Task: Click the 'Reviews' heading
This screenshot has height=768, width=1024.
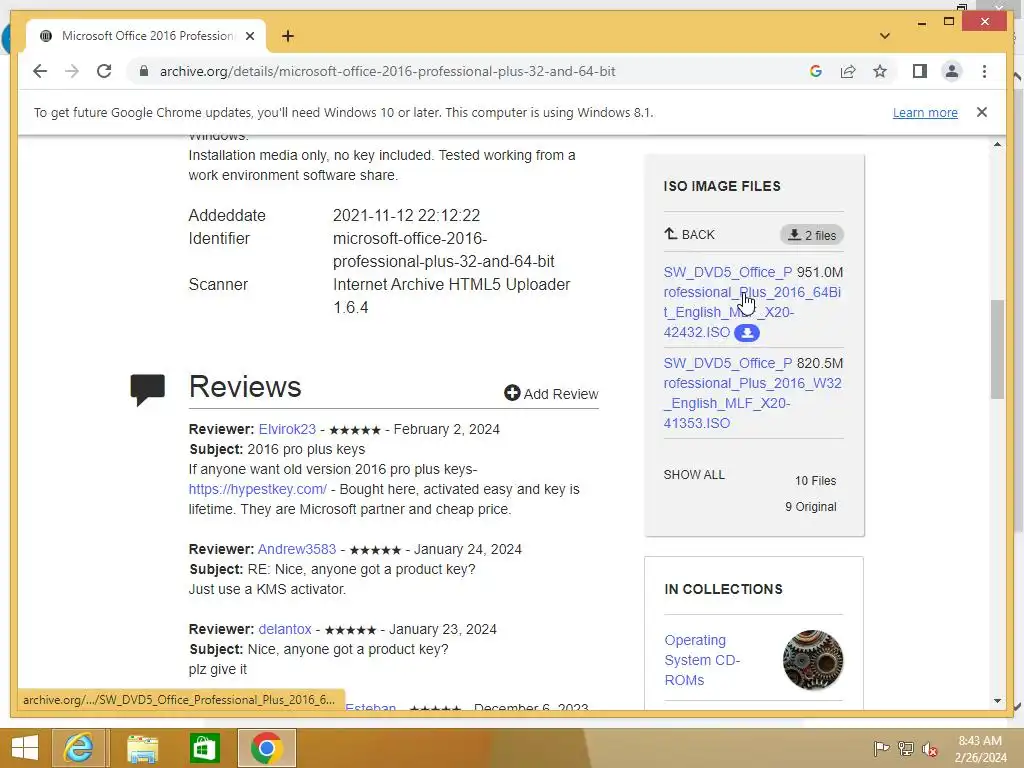Action: pyautogui.click(x=245, y=387)
